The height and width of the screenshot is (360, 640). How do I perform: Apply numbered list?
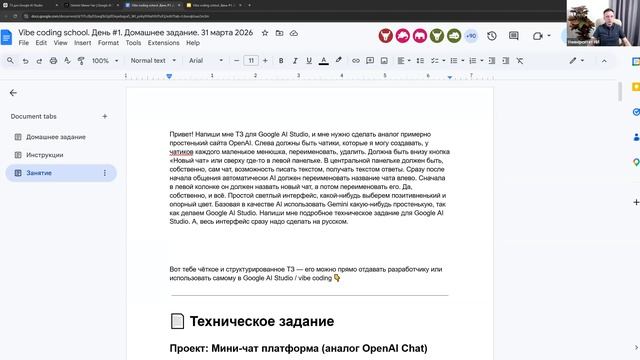click(x=473, y=60)
